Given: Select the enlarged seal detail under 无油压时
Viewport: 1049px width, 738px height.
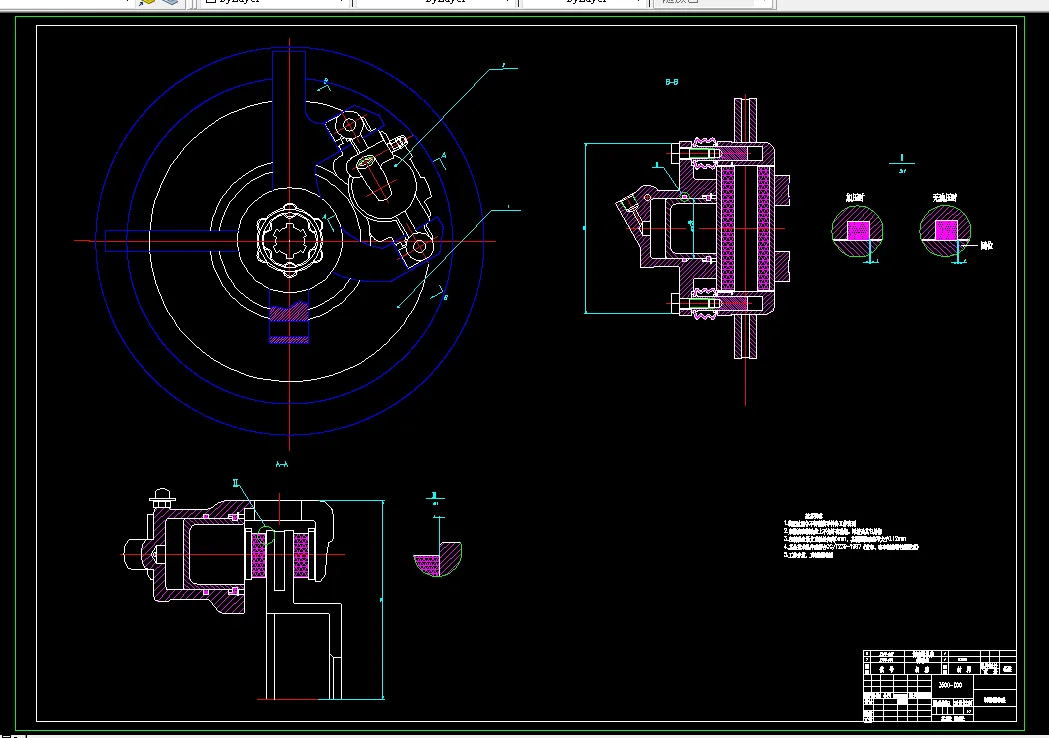Looking at the screenshot, I should click(945, 231).
